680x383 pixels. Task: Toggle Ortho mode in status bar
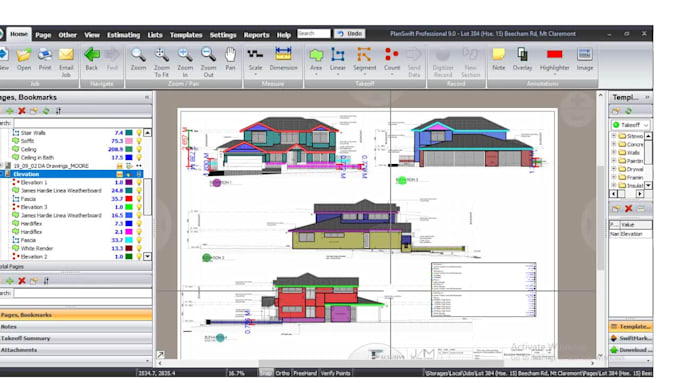coord(282,373)
